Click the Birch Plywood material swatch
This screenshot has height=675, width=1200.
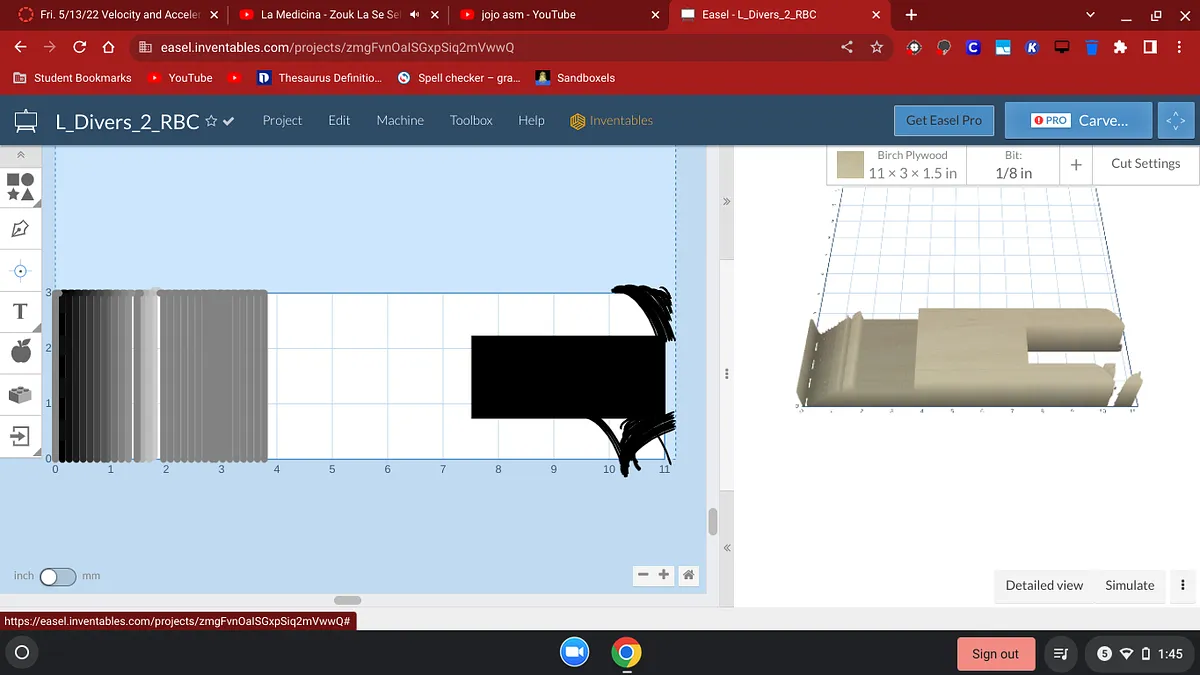pyautogui.click(x=851, y=165)
